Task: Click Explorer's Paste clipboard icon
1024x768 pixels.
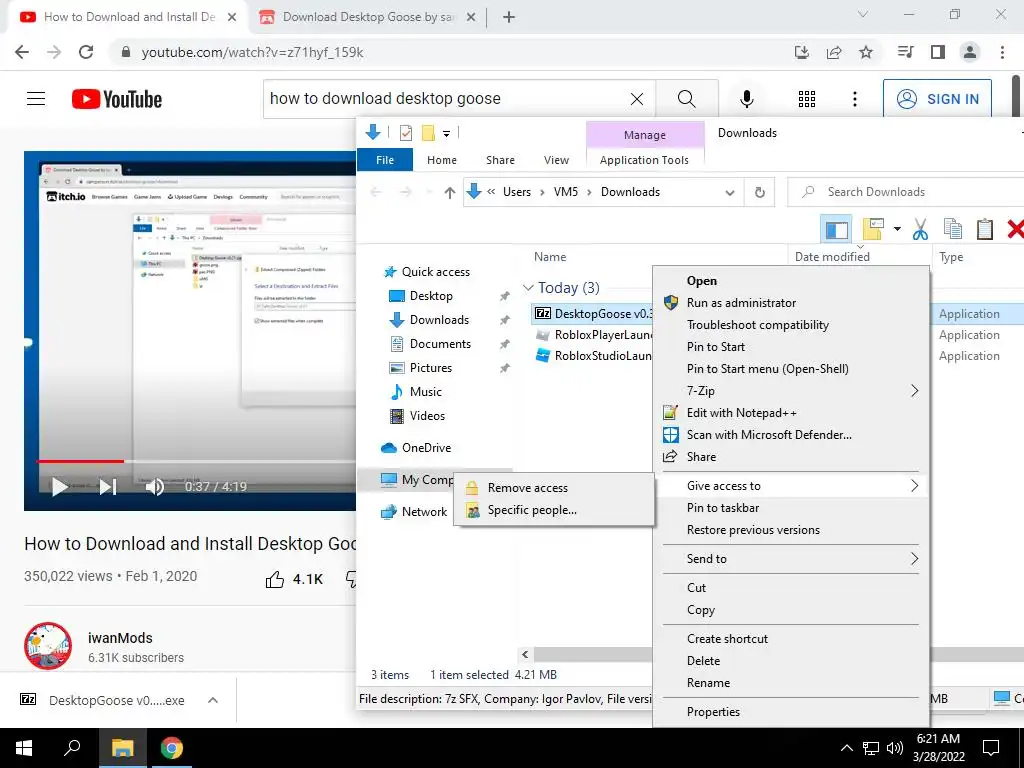Action: click(985, 229)
